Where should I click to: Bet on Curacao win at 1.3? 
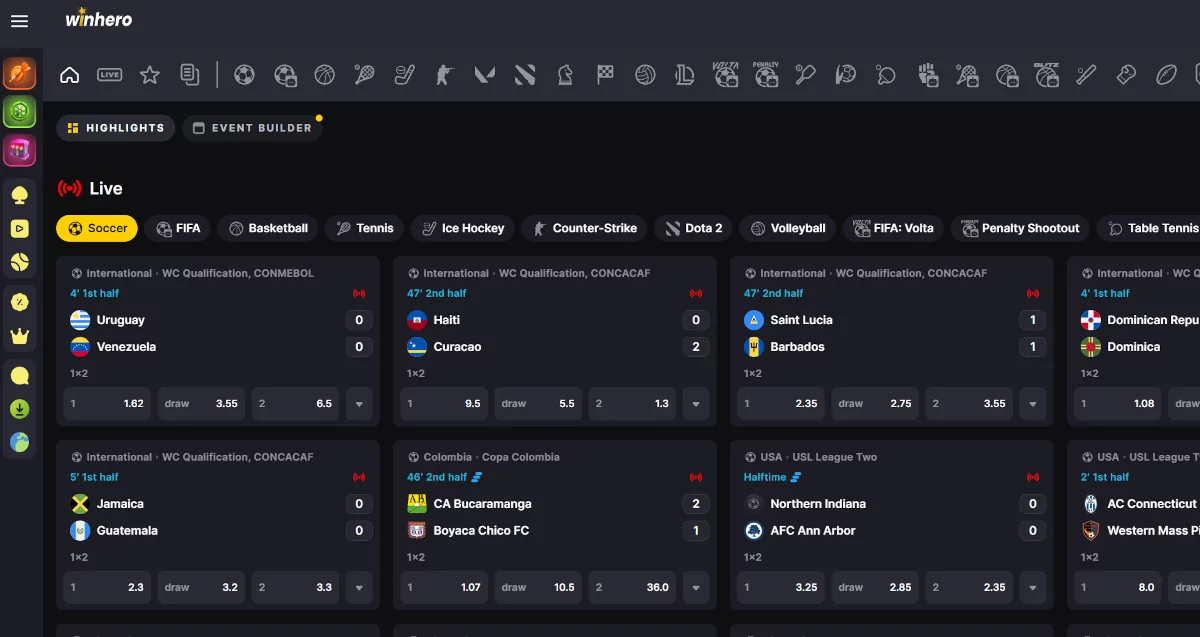pyautogui.click(x=633, y=404)
